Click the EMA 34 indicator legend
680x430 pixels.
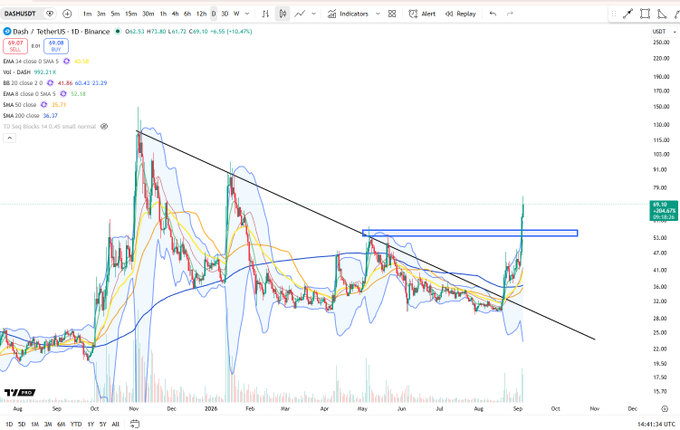[x=31, y=62]
